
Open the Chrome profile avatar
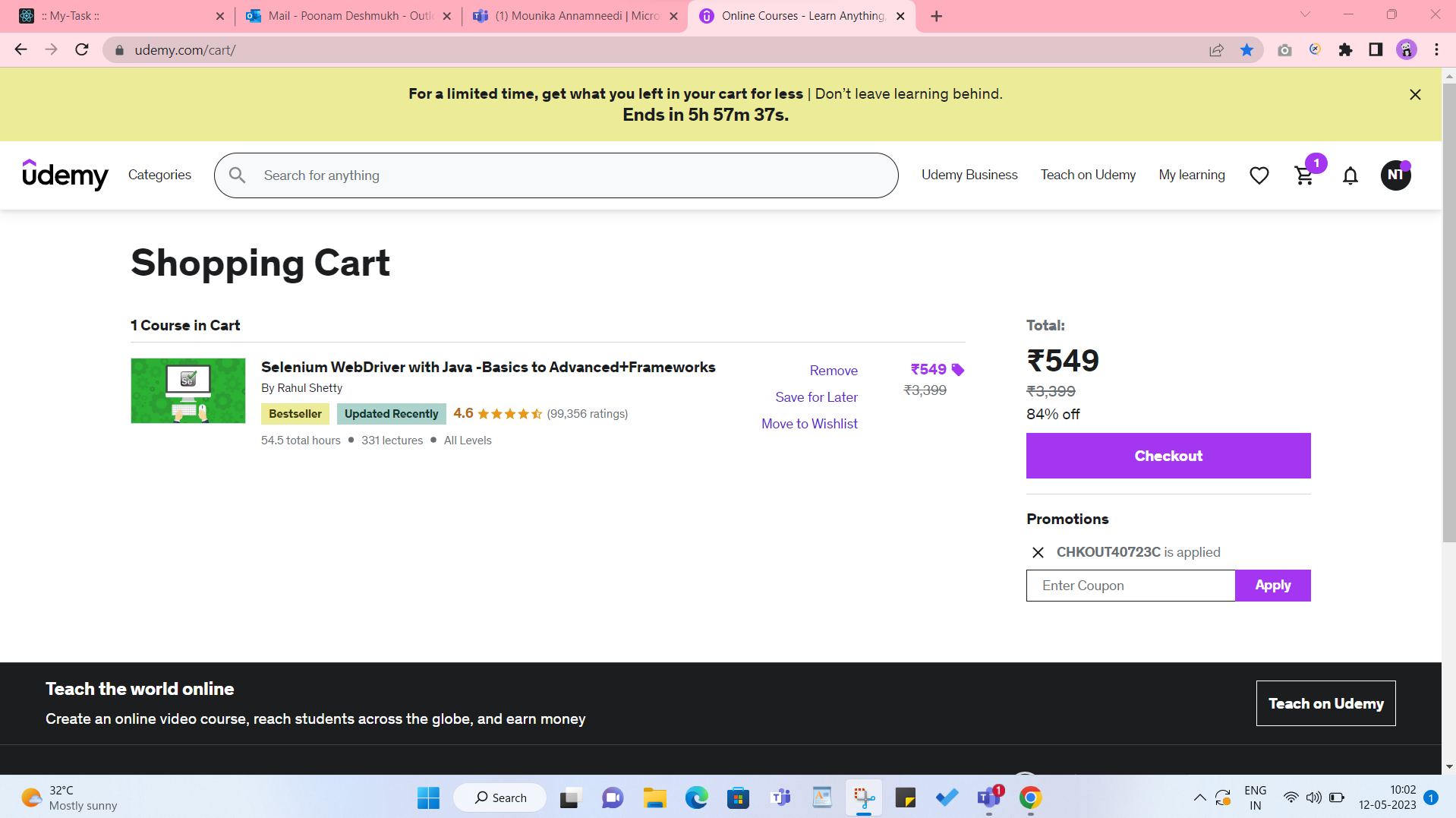(1406, 50)
